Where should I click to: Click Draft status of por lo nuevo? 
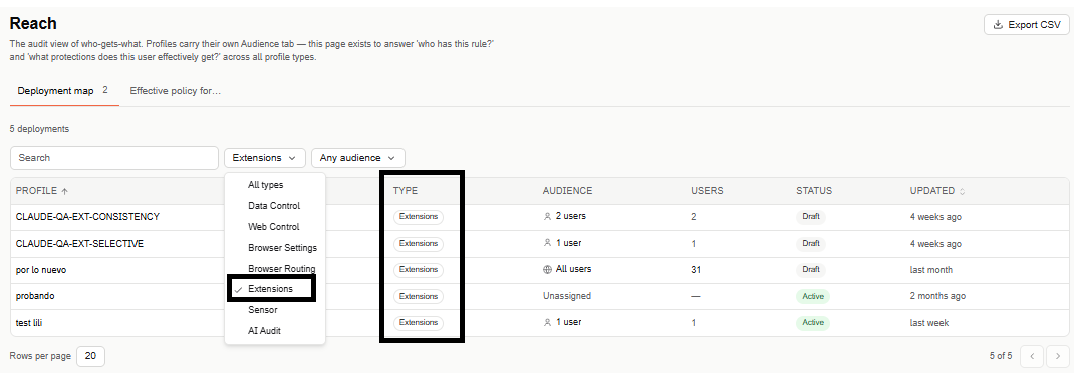click(811, 269)
